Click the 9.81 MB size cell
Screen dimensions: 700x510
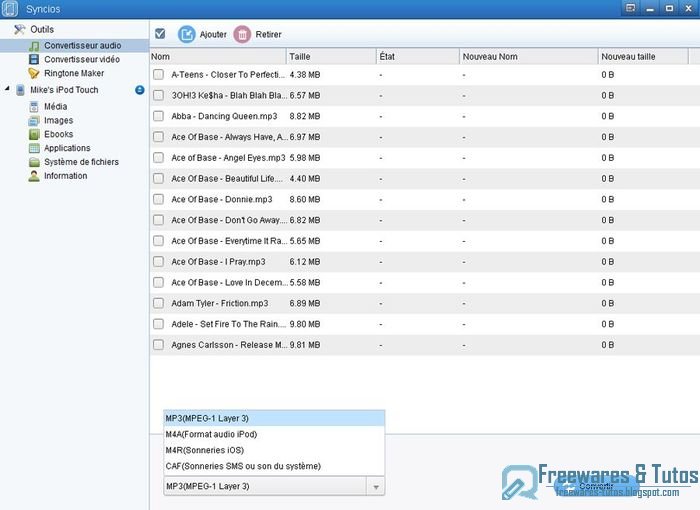point(305,345)
